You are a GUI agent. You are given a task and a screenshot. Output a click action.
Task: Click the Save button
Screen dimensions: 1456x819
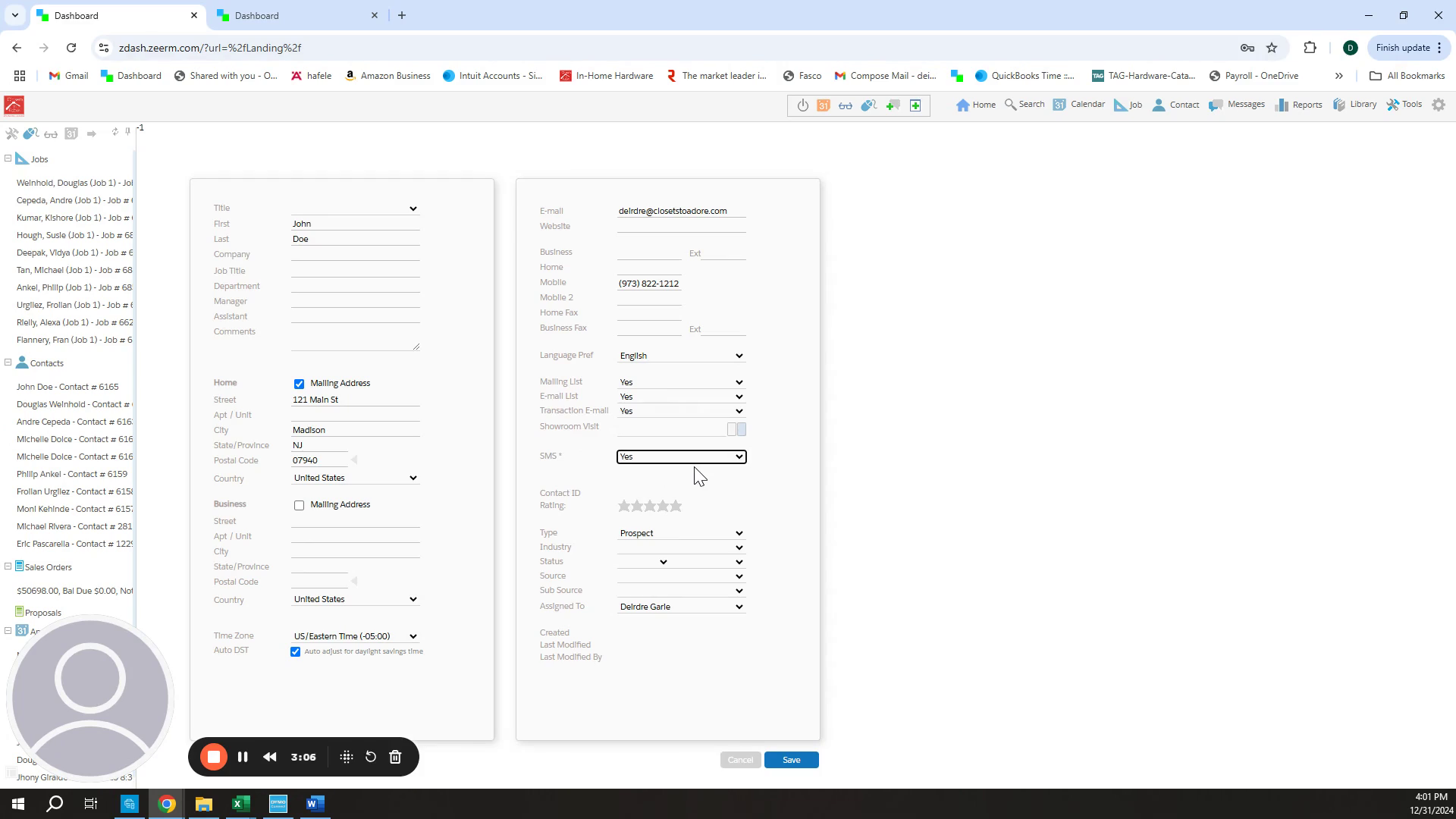click(x=791, y=760)
